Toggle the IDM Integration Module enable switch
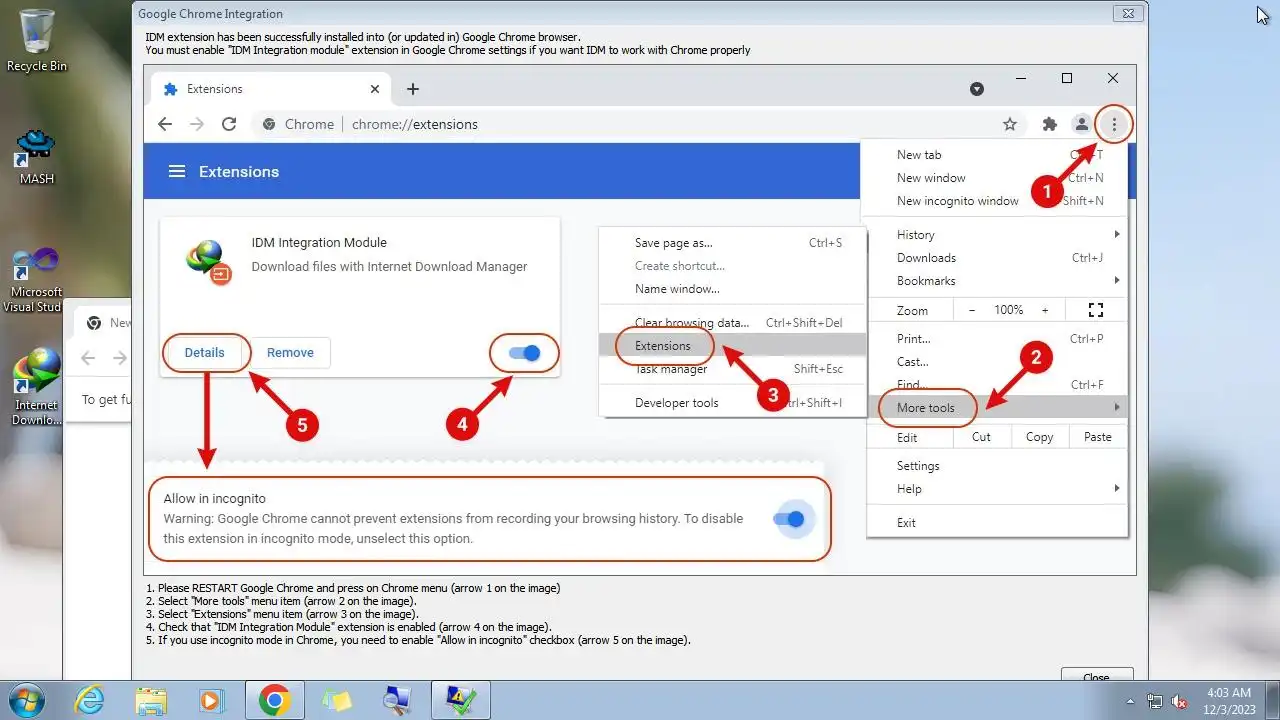Image resolution: width=1280 pixels, height=720 pixels. pyautogui.click(x=524, y=352)
